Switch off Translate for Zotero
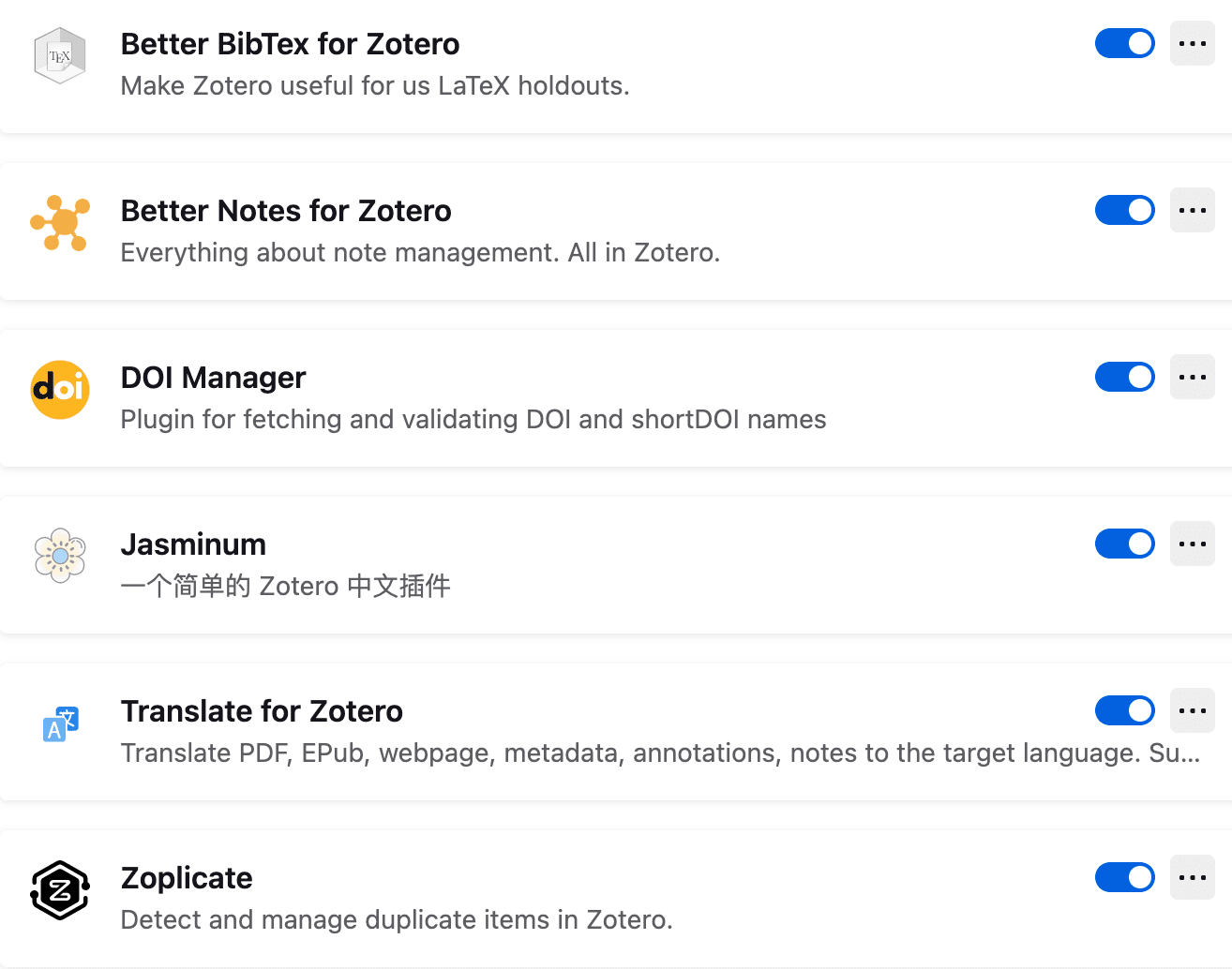 (x=1125, y=710)
